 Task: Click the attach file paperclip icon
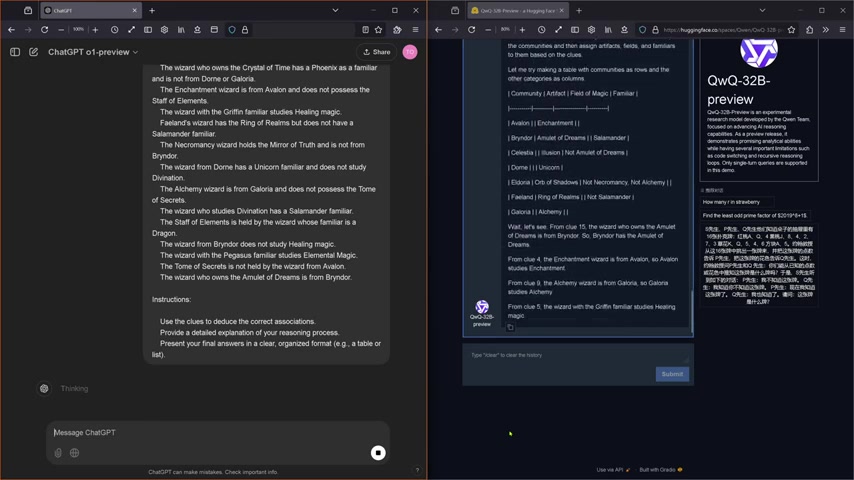point(58,453)
